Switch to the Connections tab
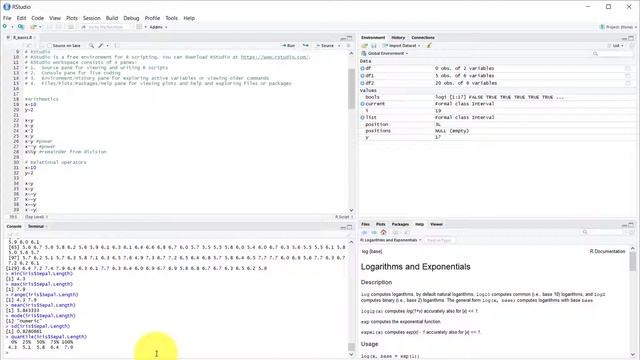Image resolution: width=640 pixels, height=360 pixels. 423,38
